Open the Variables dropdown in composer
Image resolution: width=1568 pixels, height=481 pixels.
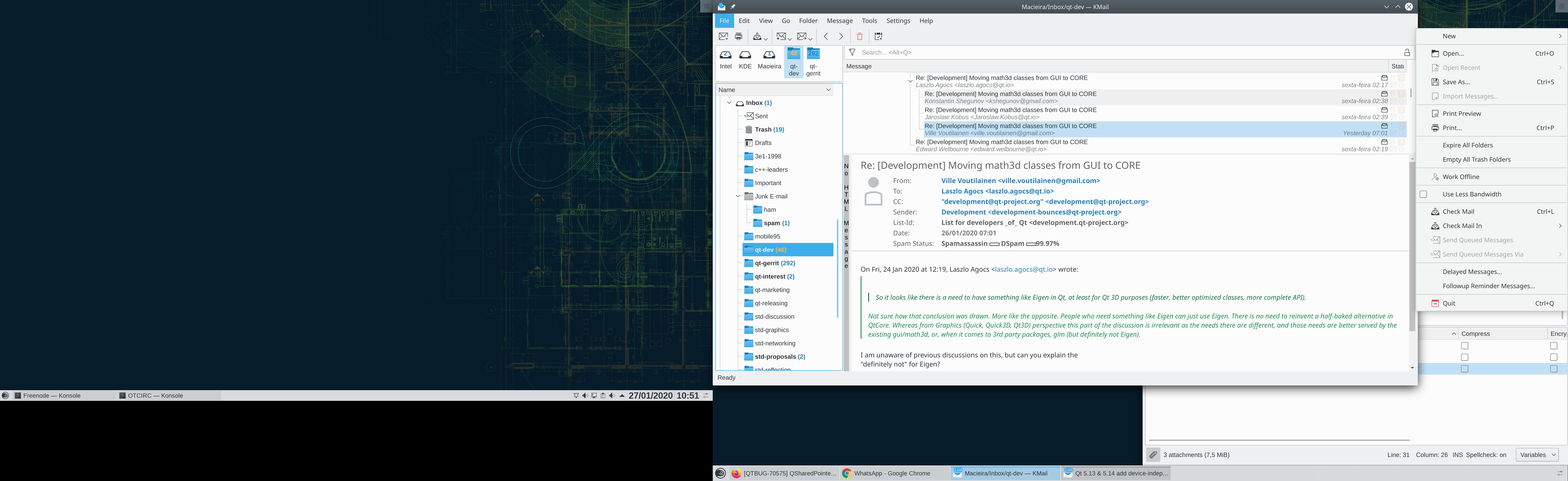point(1537,455)
